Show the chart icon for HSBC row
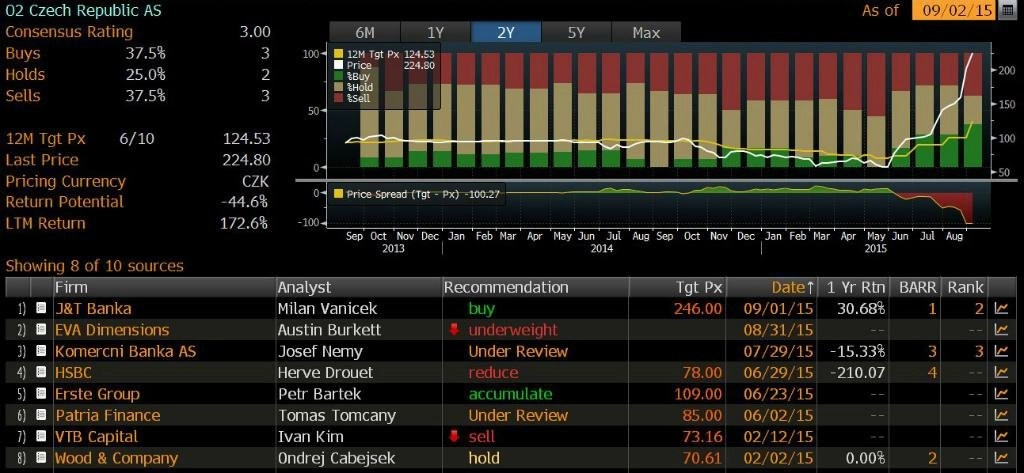 click(x=1000, y=372)
